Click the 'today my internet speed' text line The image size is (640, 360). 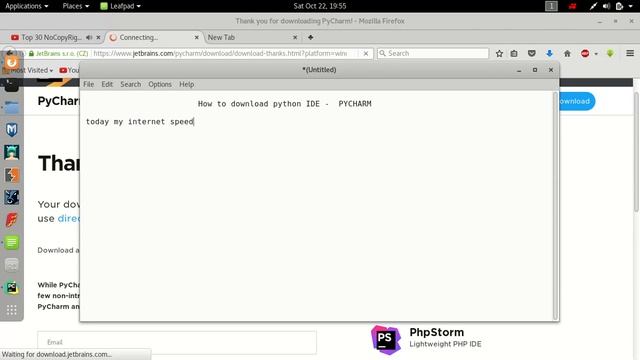point(140,122)
